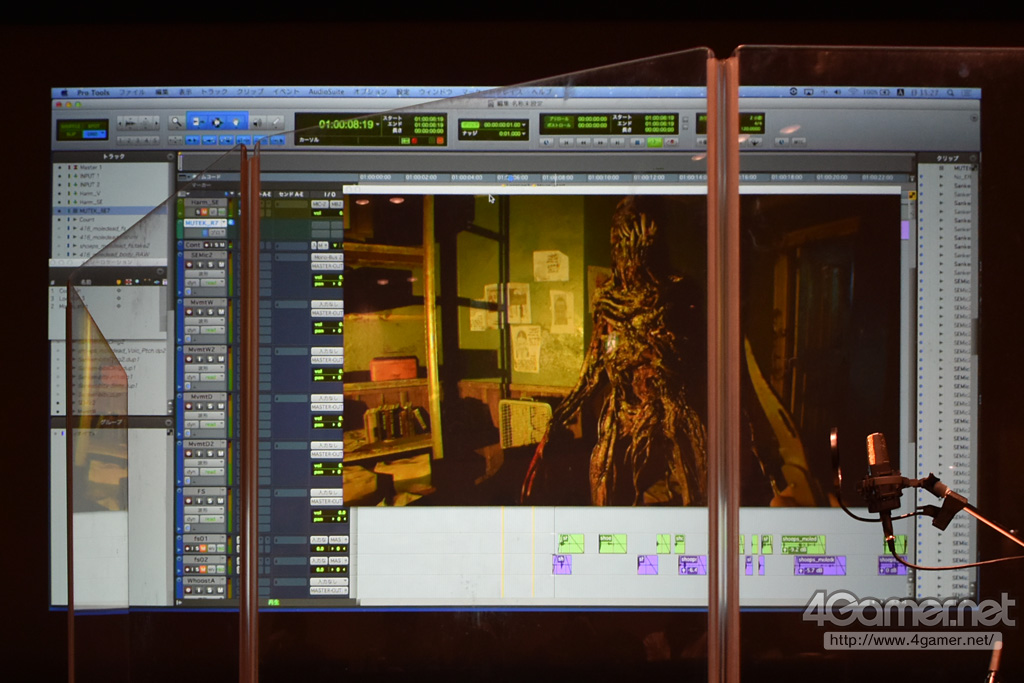The height and width of the screenshot is (683, 1024).
Task: Open macOS Spotlight search icon
Action: [x=950, y=93]
